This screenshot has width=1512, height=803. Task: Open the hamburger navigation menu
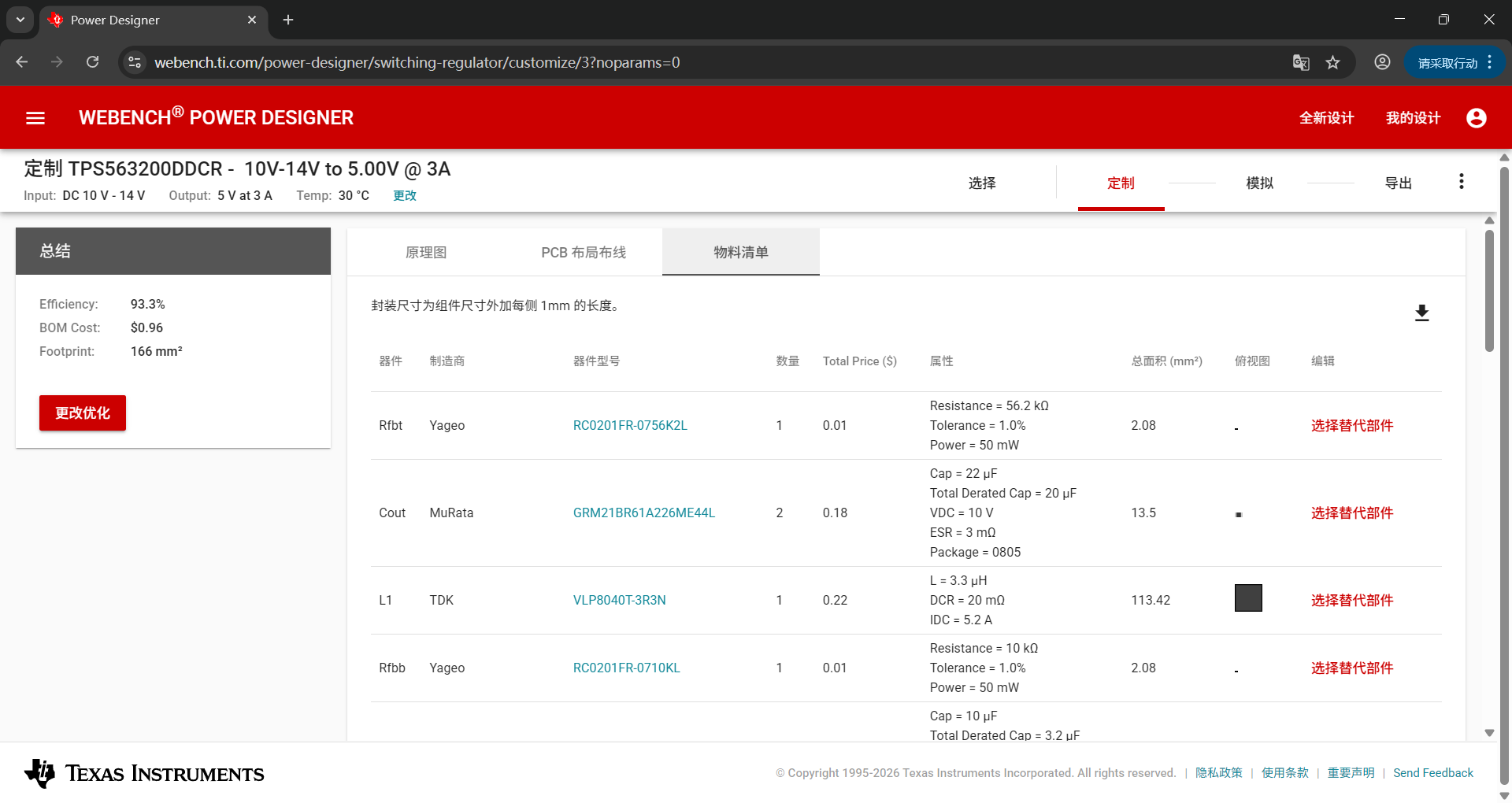[35, 118]
